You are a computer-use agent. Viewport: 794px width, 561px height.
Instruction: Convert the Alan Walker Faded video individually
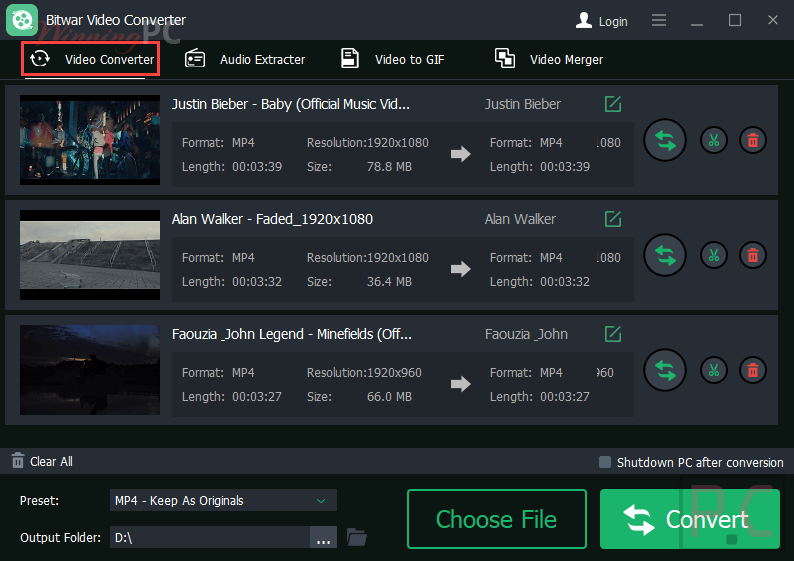tap(664, 255)
